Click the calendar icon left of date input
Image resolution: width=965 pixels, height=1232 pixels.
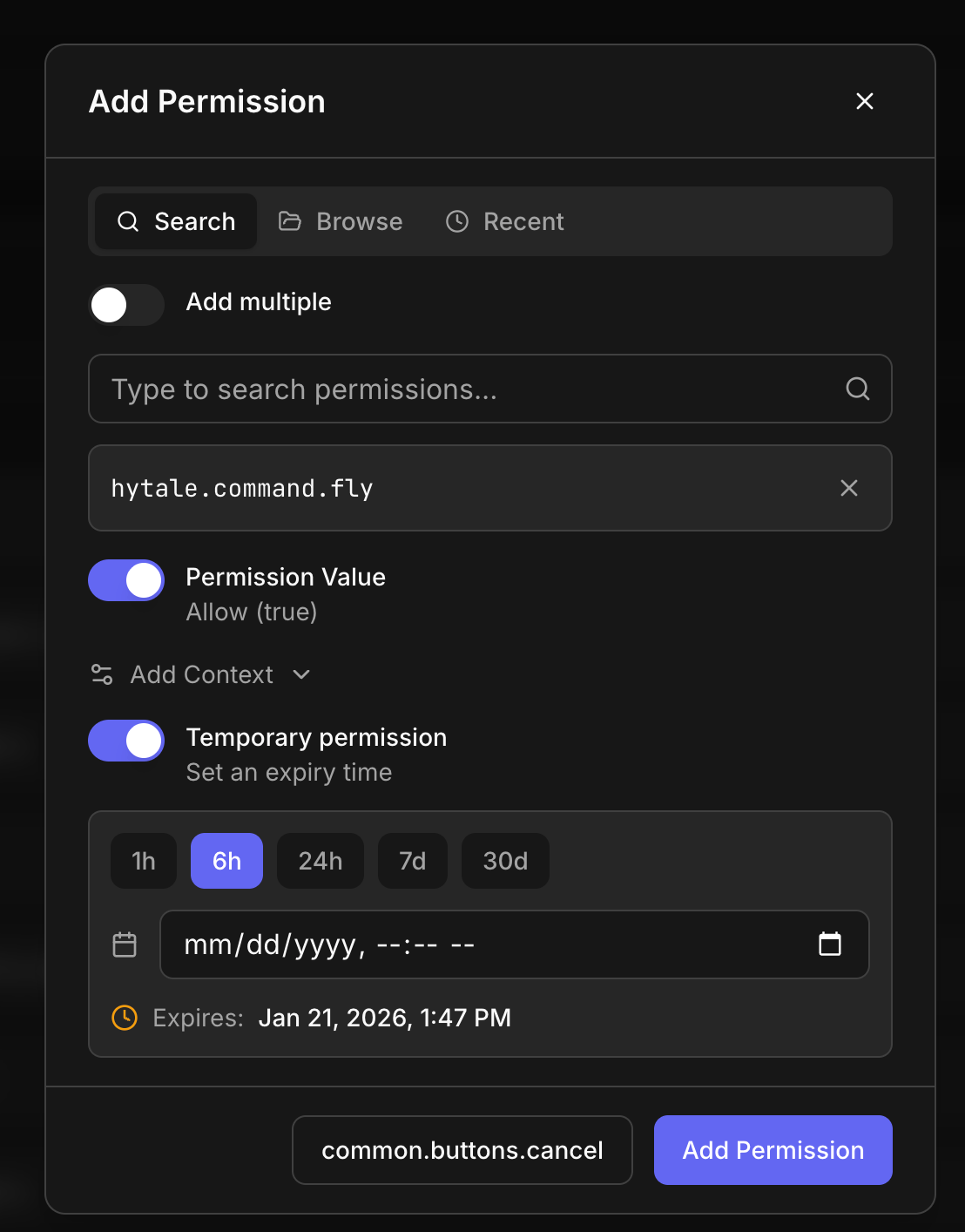(x=125, y=944)
